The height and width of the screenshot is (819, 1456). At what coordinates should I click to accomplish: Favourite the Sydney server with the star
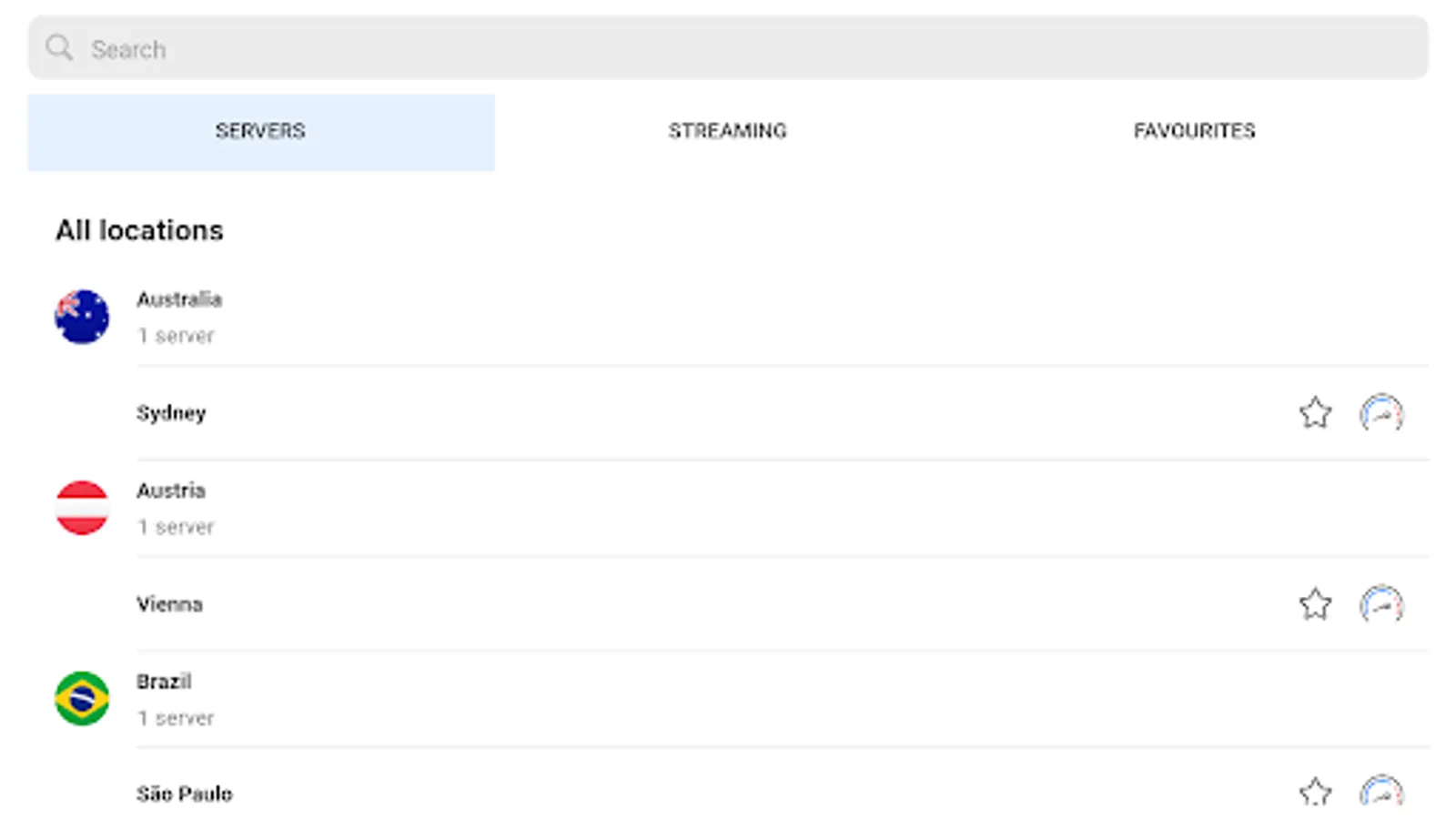click(1315, 414)
